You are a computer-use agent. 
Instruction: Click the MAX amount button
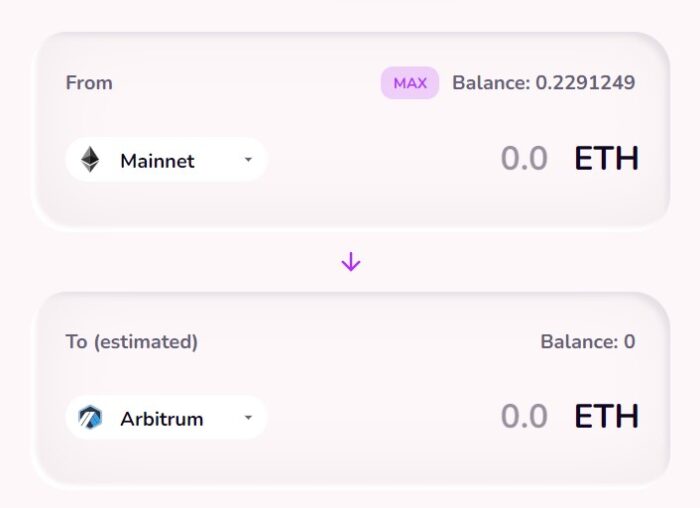tap(409, 83)
